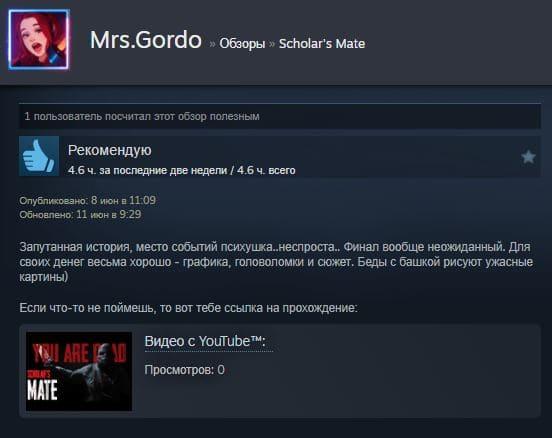
Task: Open the YouTube video thumbnail
Action: pos(79,371)
